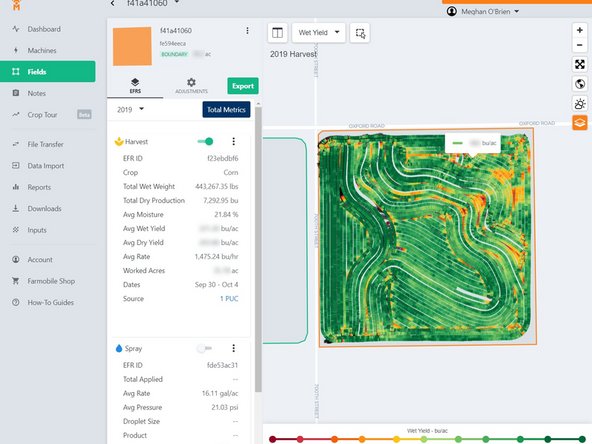Open the Dashboard page

[44, 29]
